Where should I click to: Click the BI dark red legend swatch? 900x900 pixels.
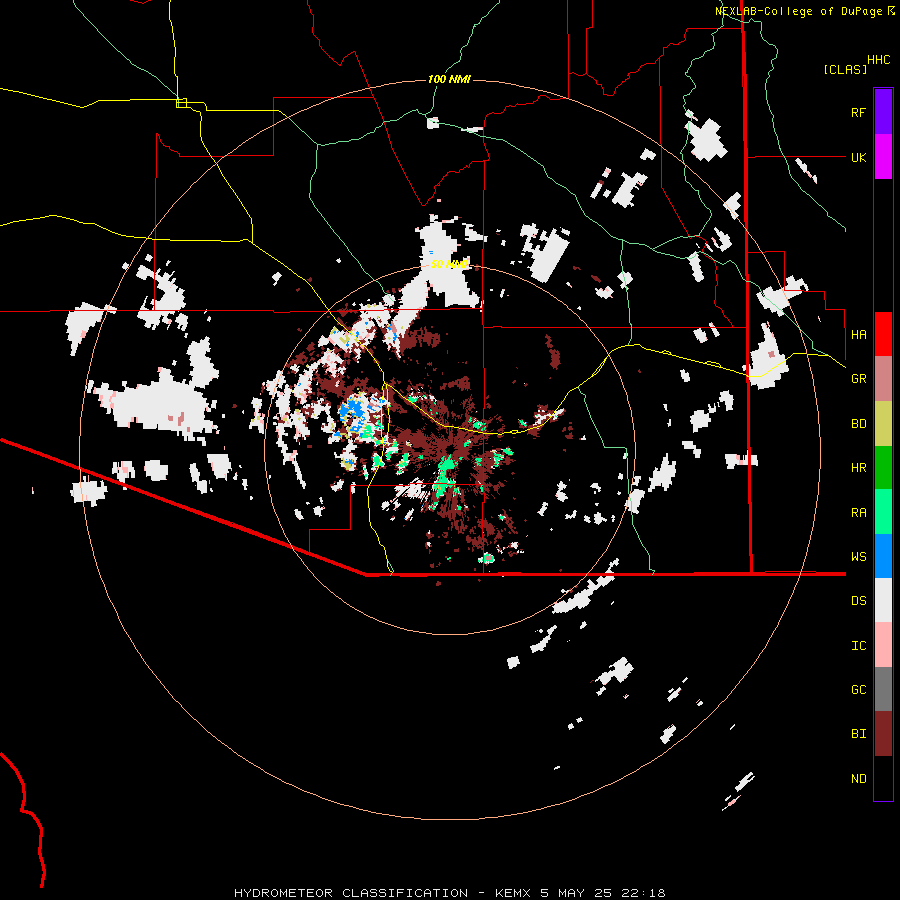tap(883, 734)
